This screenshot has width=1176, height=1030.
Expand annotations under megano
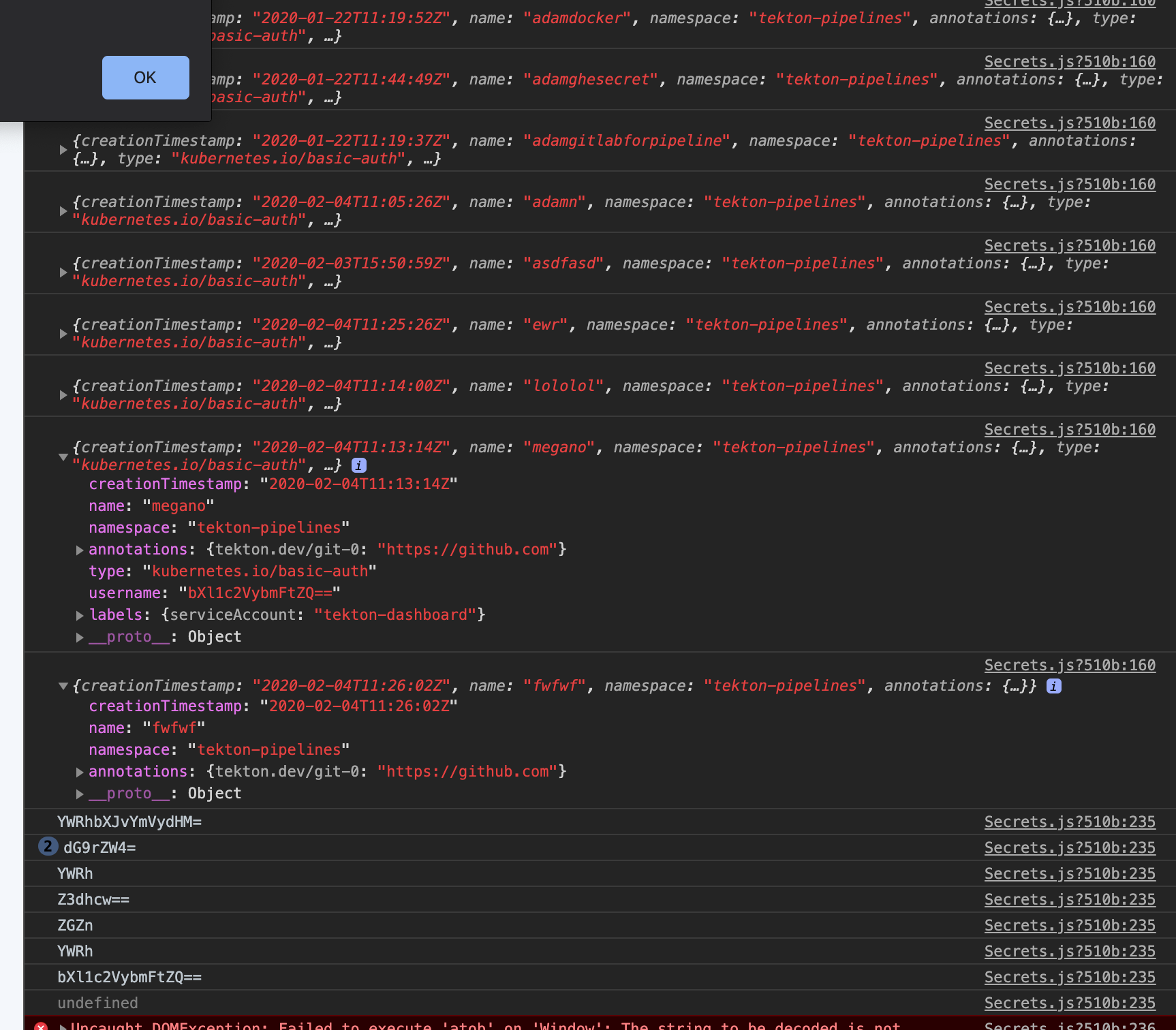(x=80, y=550)
